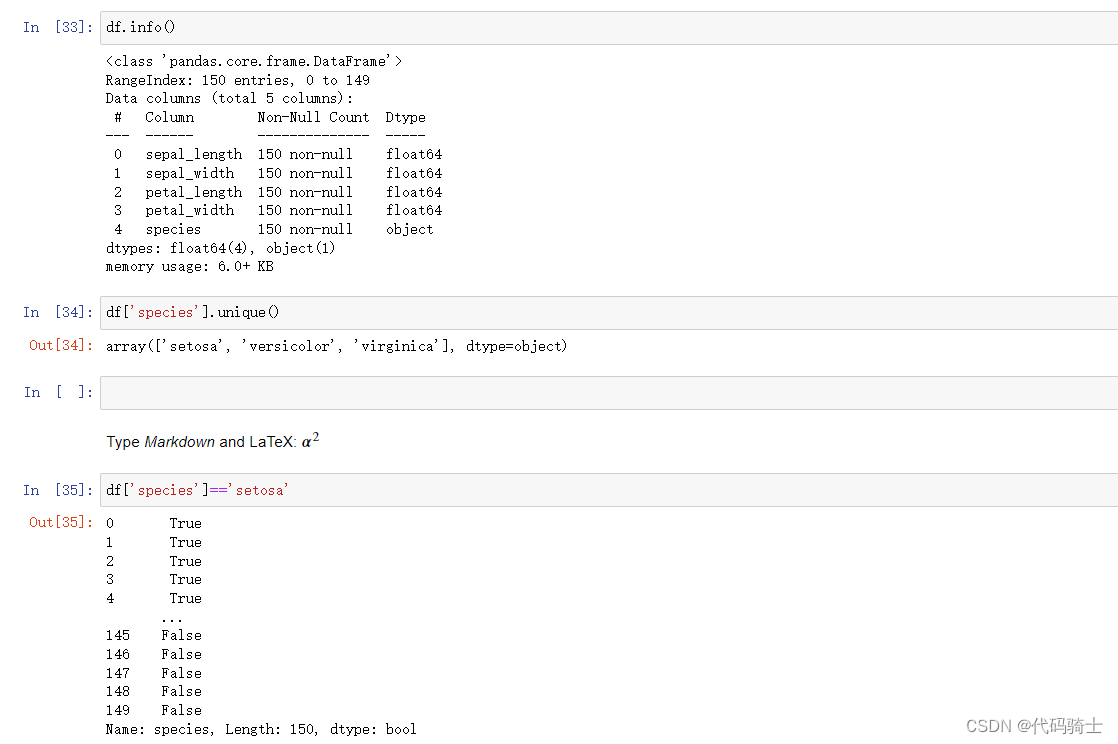Click the DataFrame class info output line
The height and width of the screenshot is (744, 1118).
[254, 61]
